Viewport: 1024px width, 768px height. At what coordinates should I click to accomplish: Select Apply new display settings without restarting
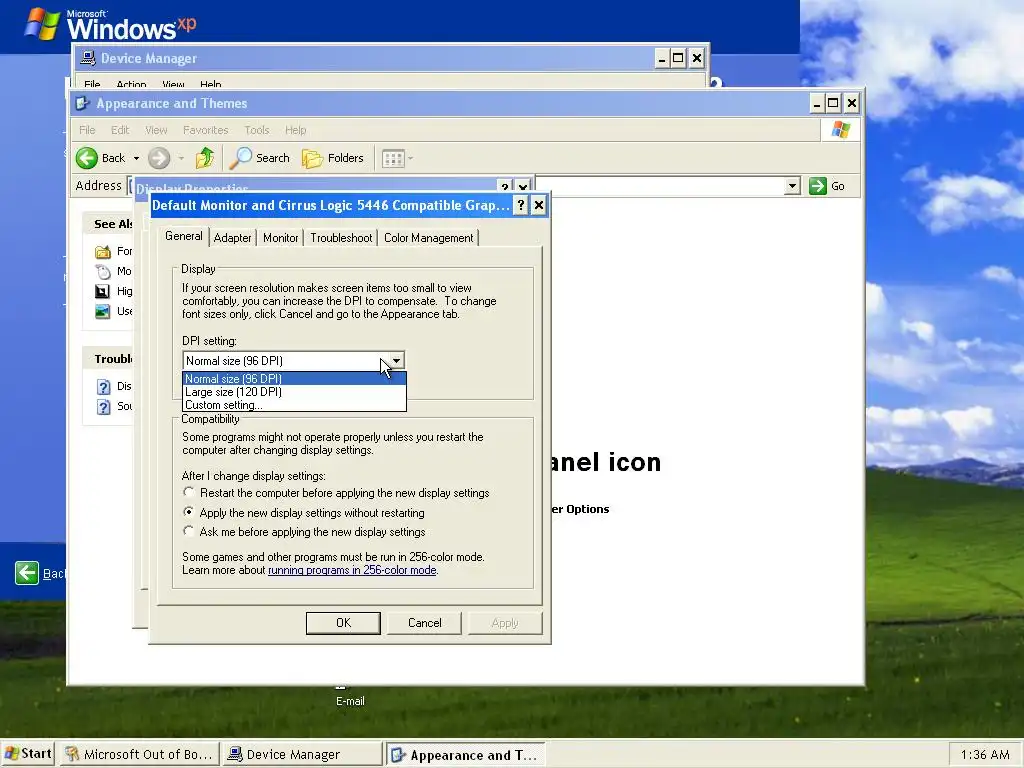189,512
